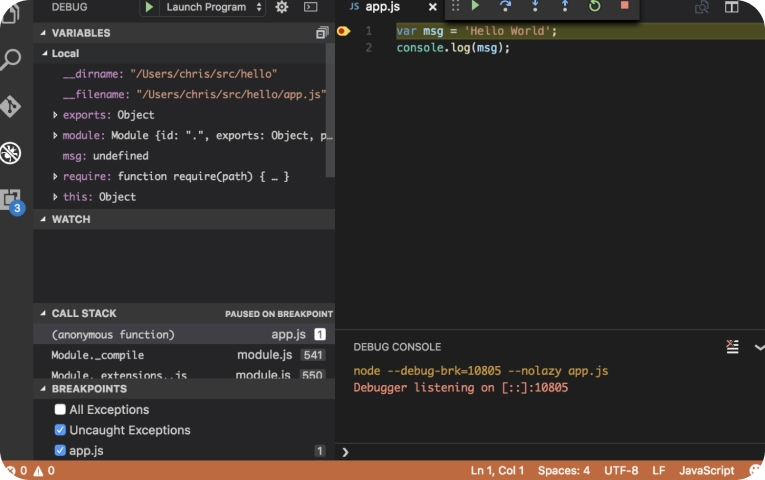Expand the require function variable
The image size is (765, 480).
coord(55,176)
